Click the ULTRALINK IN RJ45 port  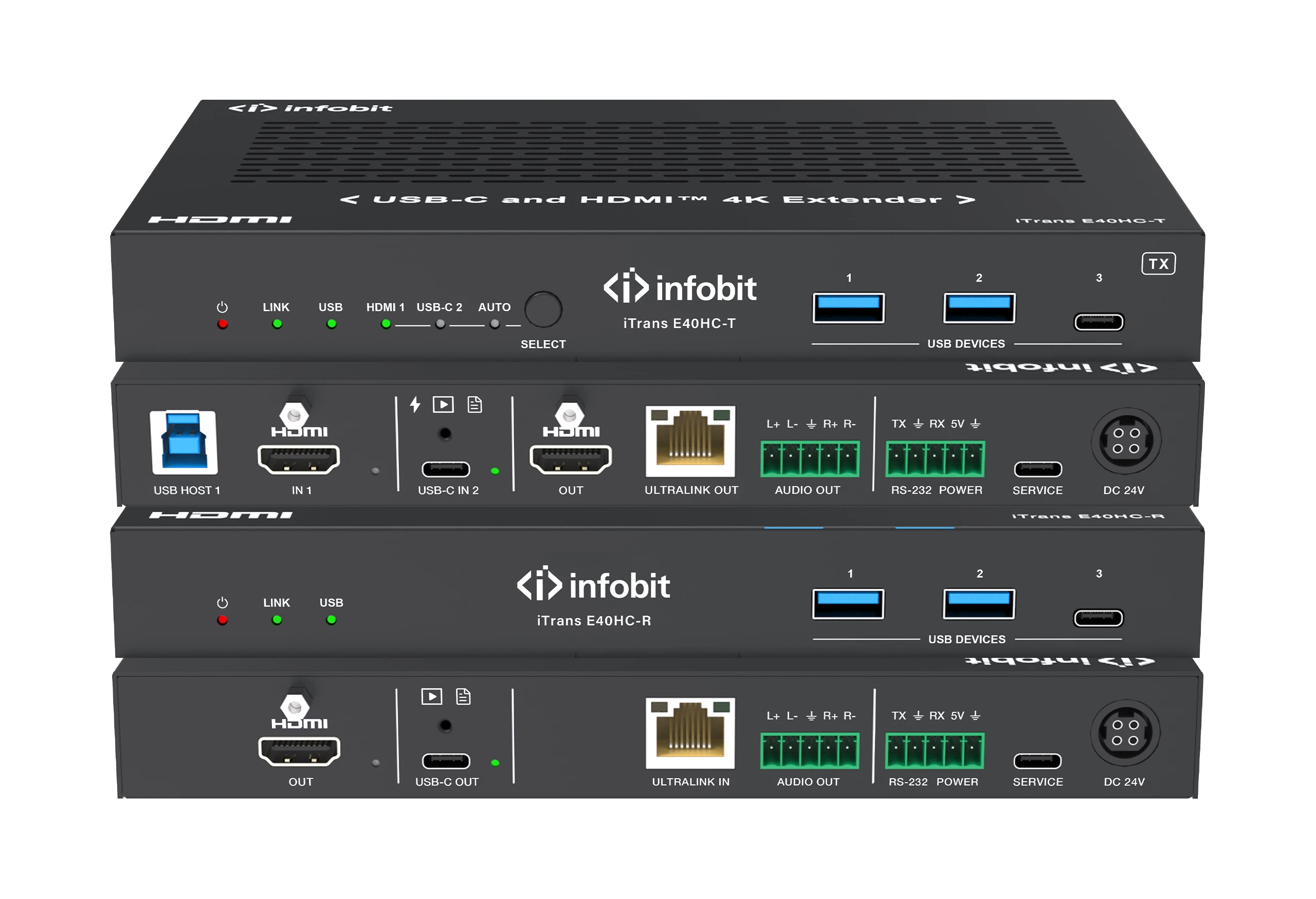coord(690,733)
